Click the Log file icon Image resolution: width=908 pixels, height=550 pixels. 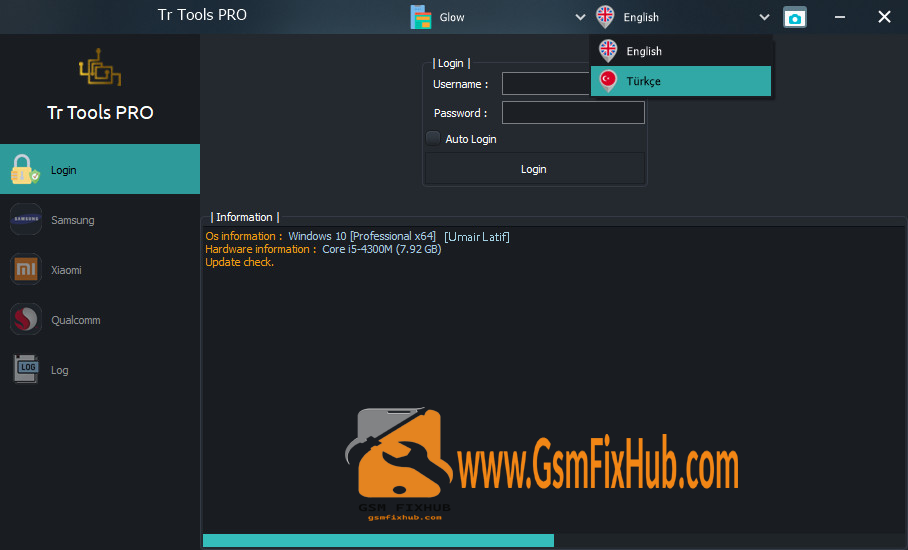click(x=26, y=369)
